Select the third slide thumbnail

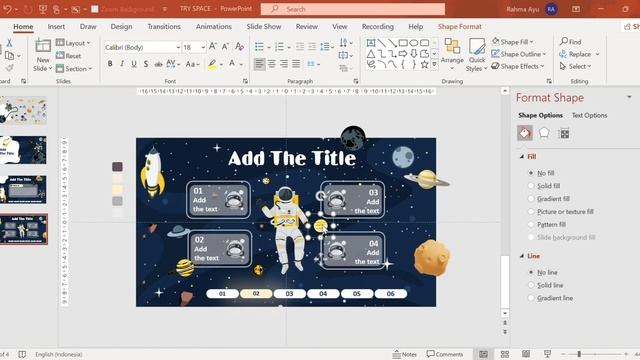[24, 189]
